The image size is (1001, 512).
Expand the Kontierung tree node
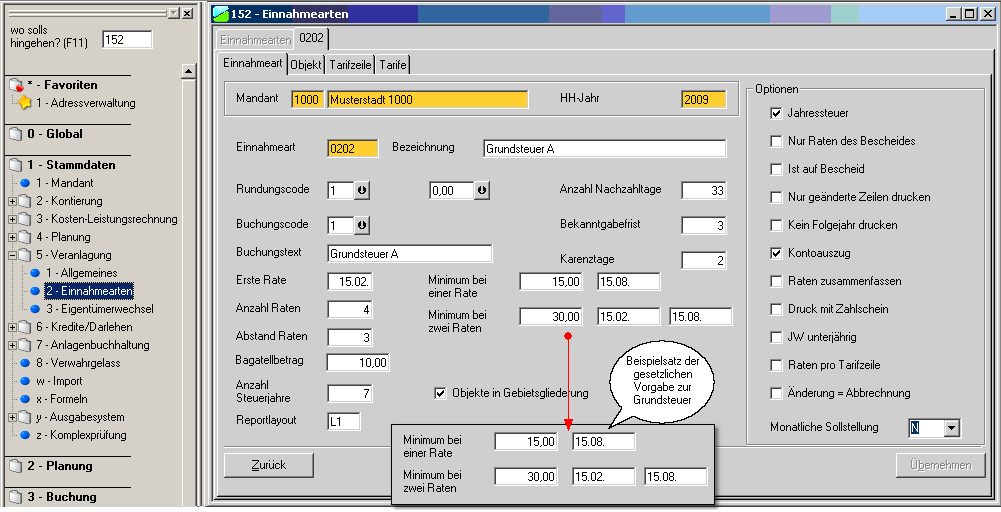12,201
